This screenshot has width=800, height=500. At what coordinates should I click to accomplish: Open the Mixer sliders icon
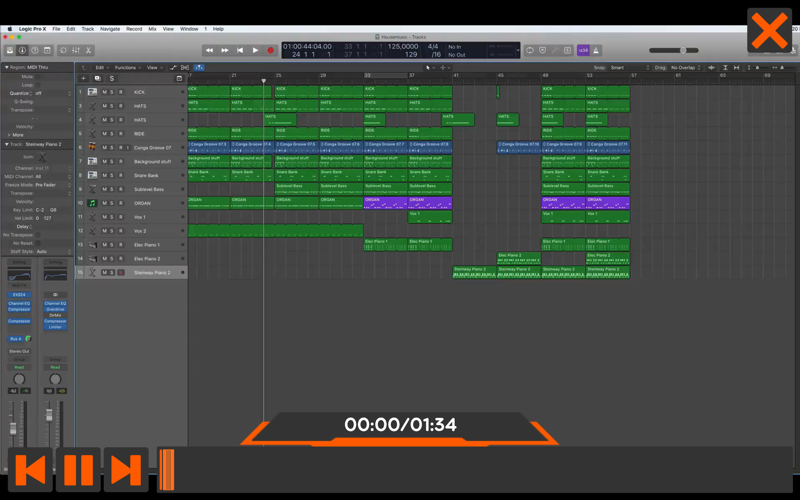pos(76,50)
